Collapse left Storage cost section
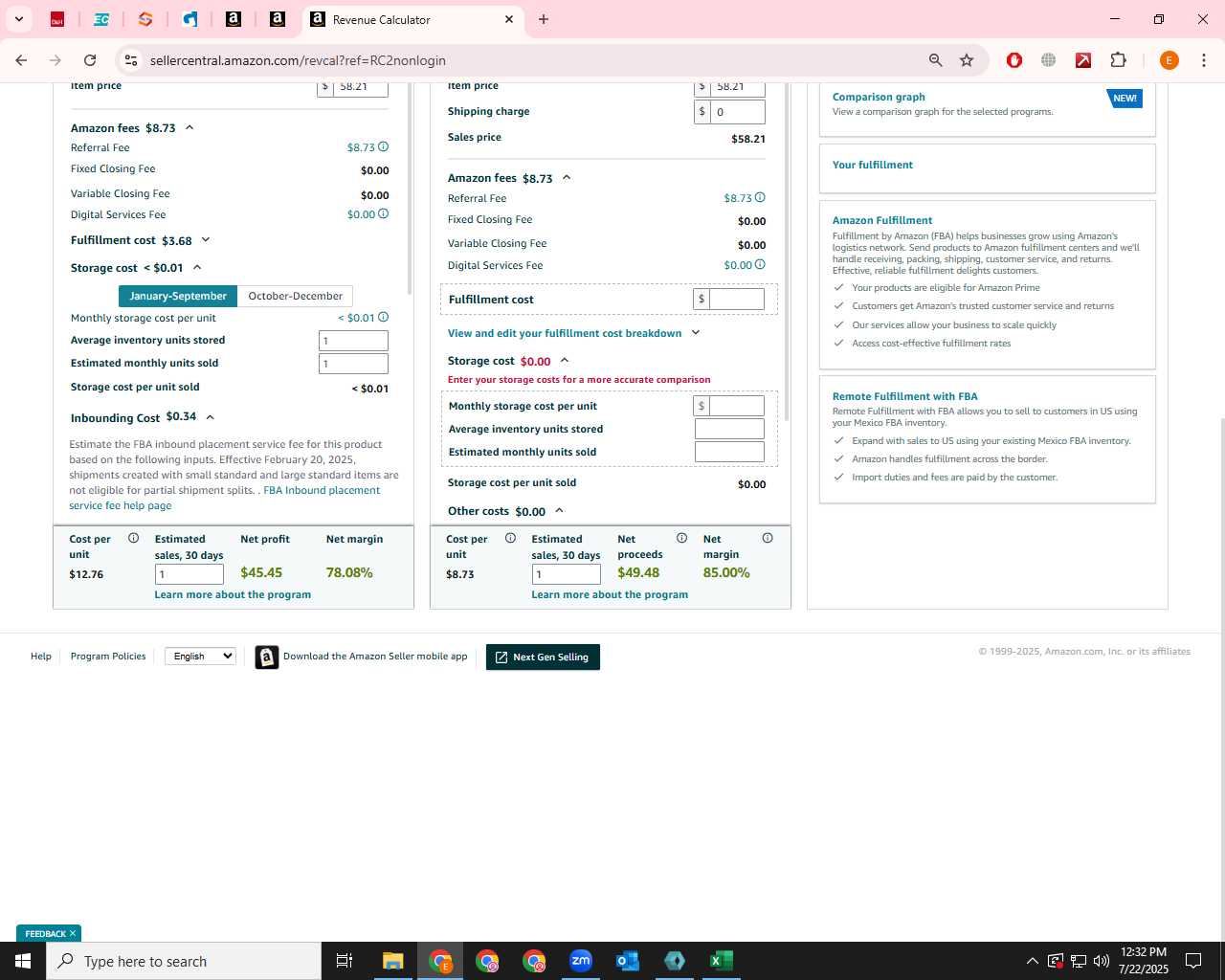This screenshot has height=980, width=1225. (x=197, y=268)
